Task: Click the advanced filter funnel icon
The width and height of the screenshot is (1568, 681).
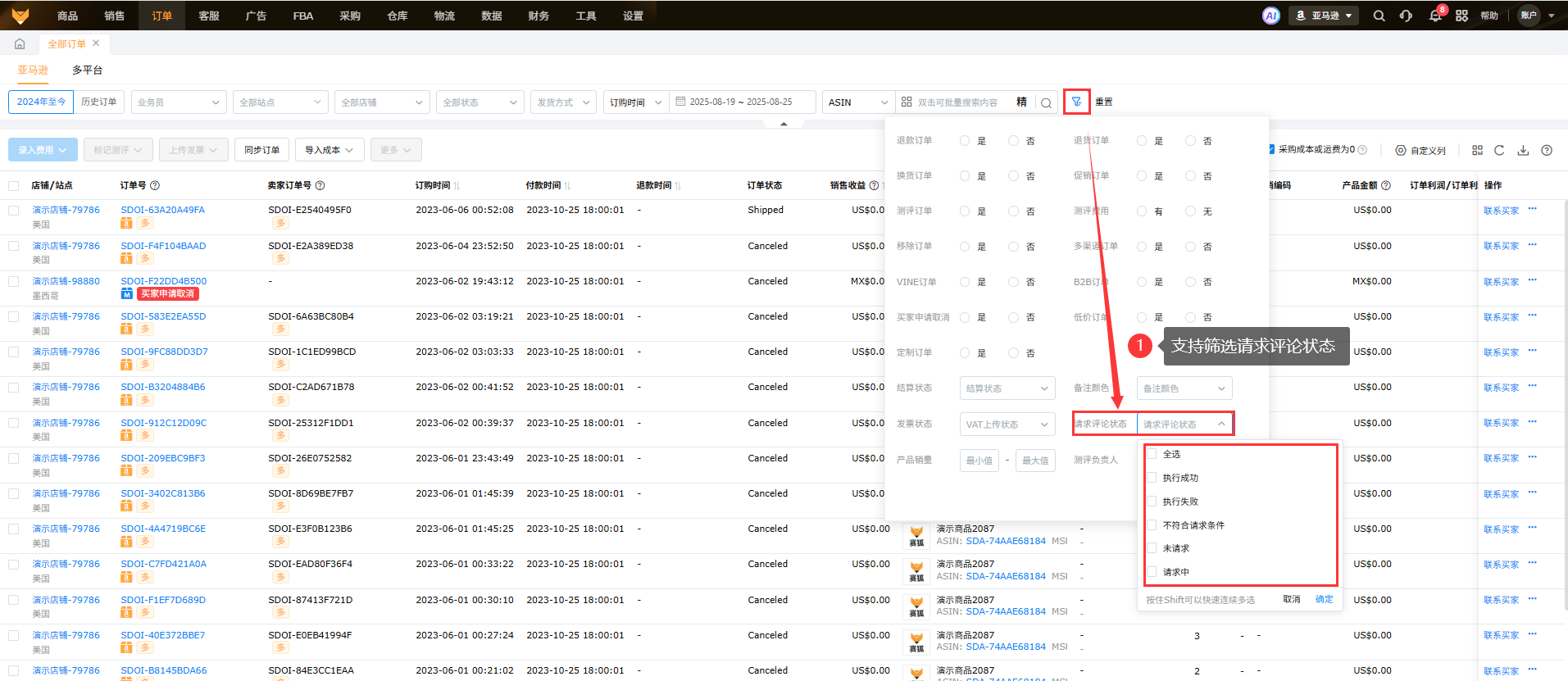Action: coord(1076,102)
